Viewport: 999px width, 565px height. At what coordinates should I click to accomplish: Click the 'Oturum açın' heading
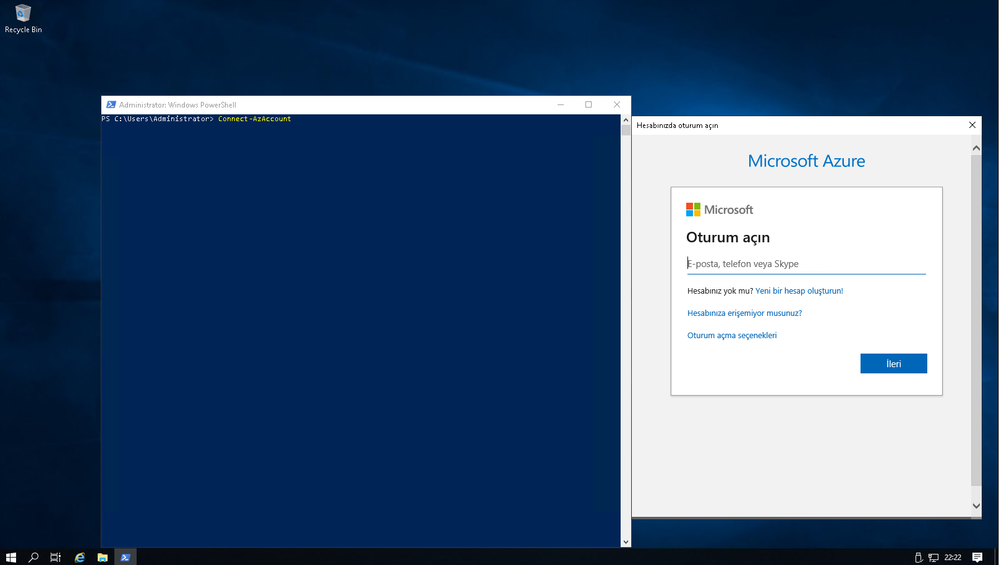pyautogui.click(x=728, y=238)
